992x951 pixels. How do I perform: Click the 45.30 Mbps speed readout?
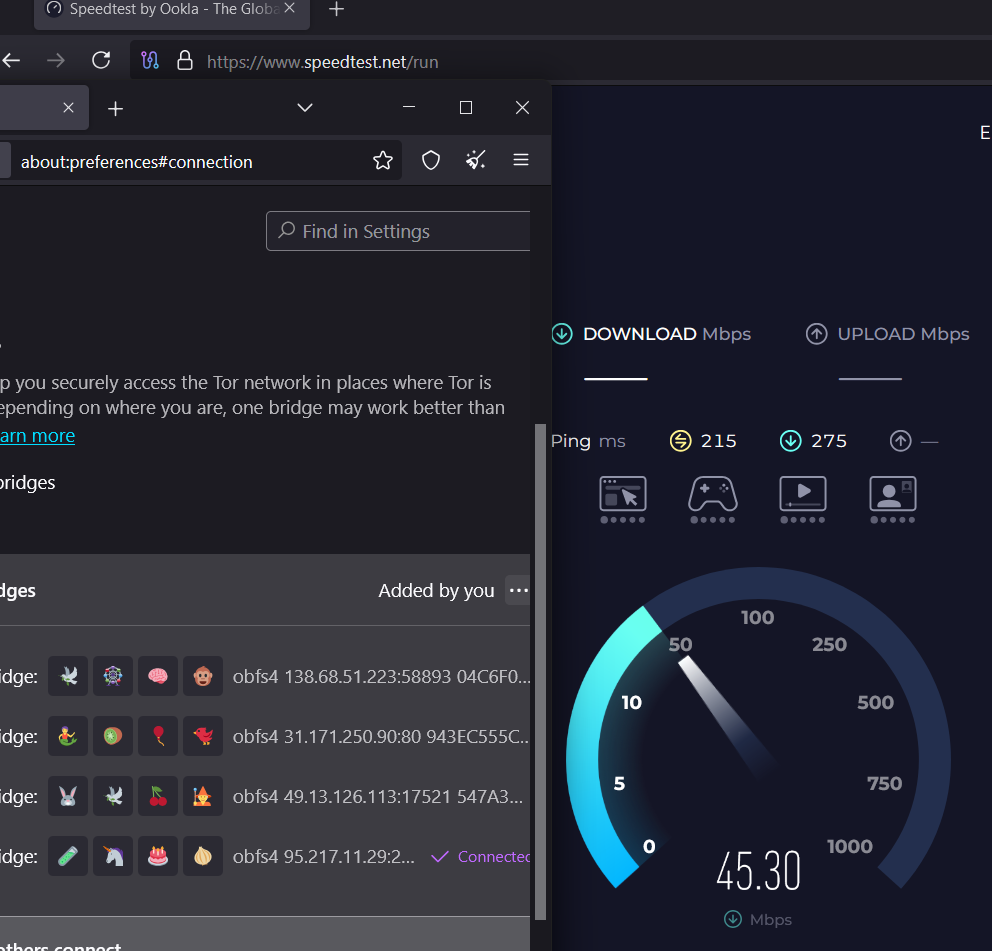click(759, 871)
